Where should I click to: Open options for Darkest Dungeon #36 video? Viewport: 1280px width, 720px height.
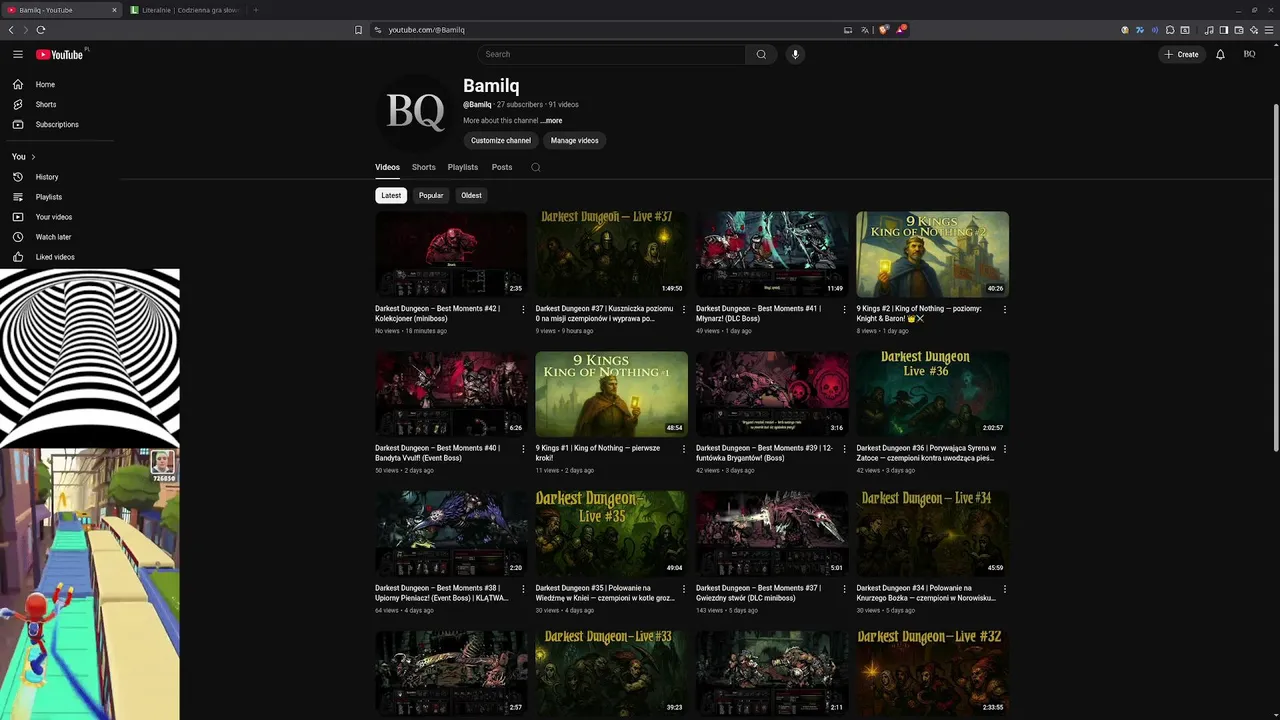(1005, 450)
